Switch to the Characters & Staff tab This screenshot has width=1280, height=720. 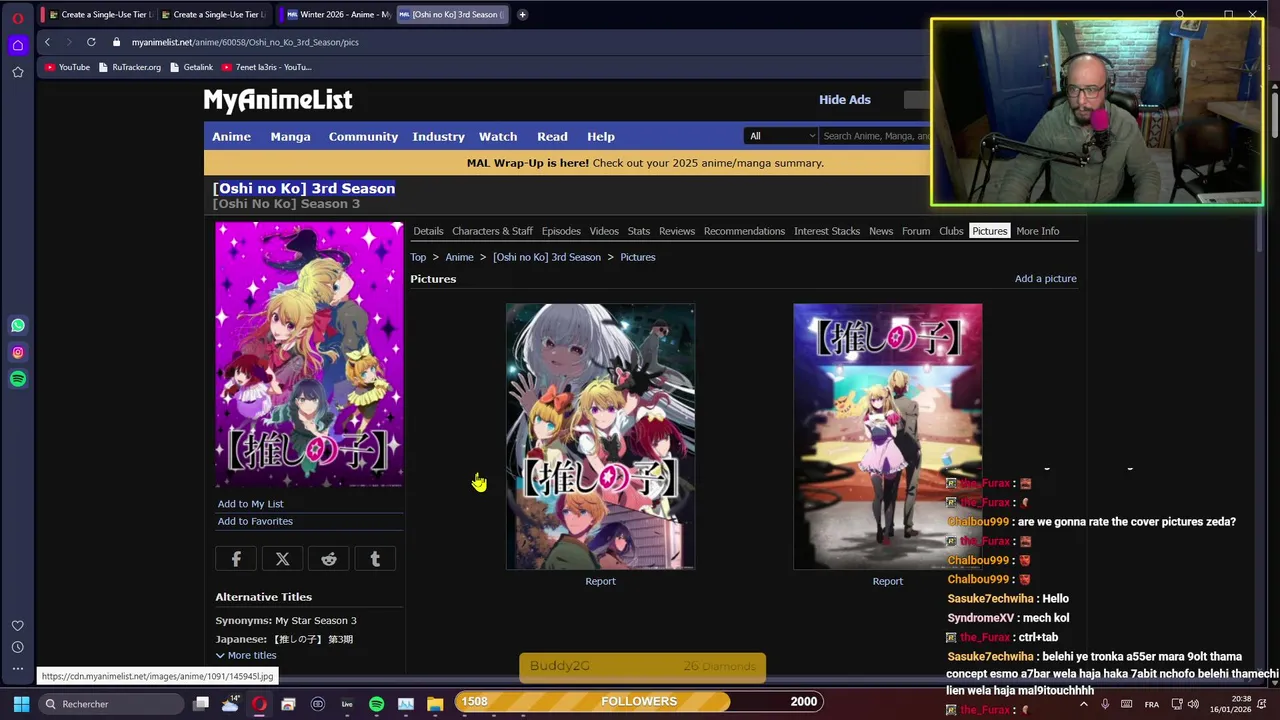[492, 231]
